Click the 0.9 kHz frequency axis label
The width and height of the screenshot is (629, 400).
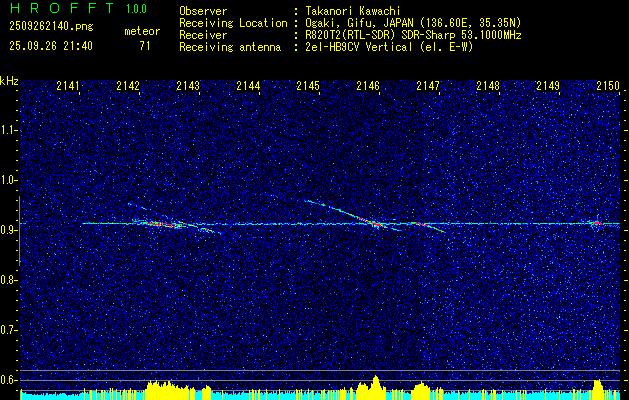8,230
